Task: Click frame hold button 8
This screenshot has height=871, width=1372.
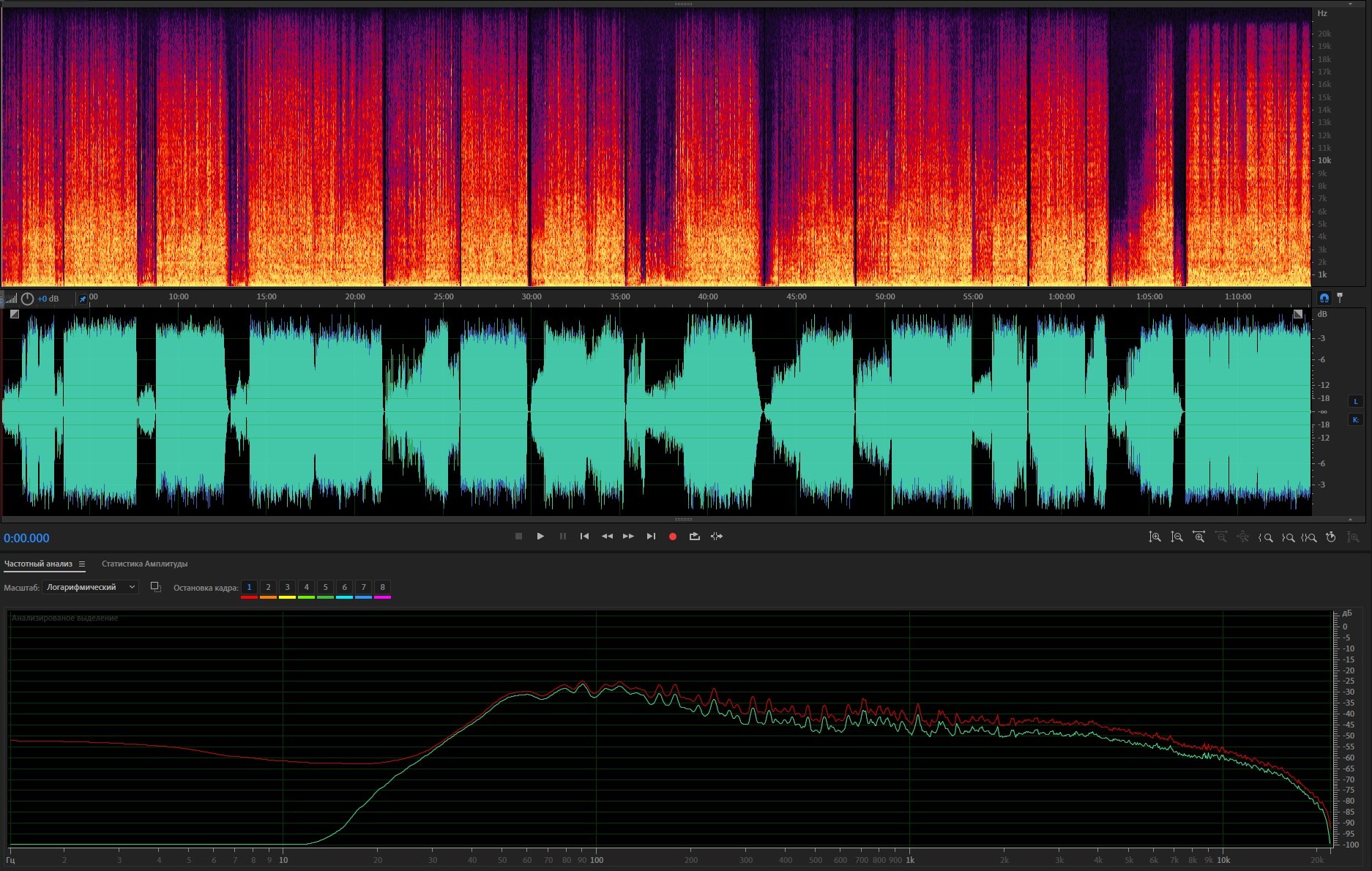Action: 382,587
